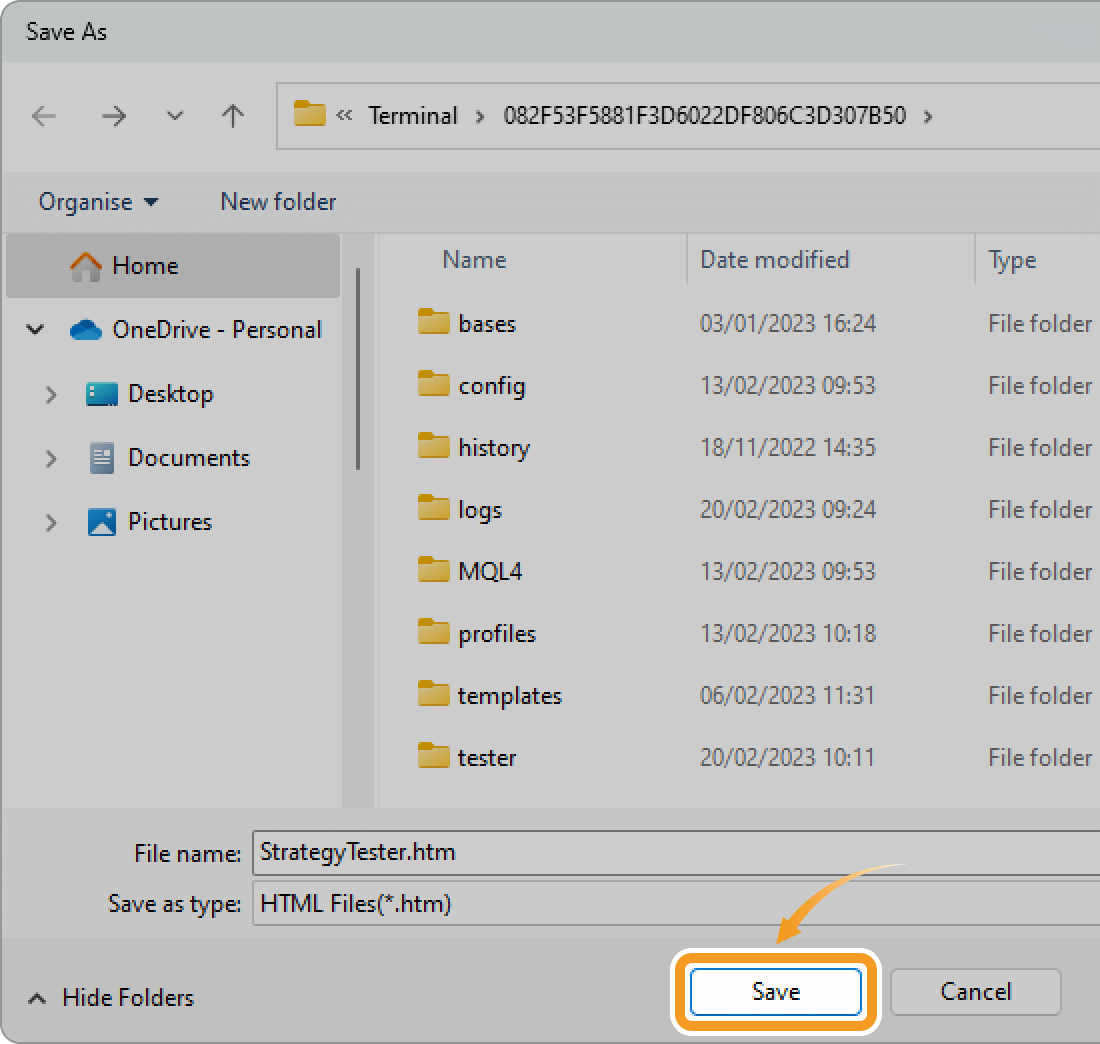This screenshot has height=1044, width=1100.
Task: Open the Organise menu
Action: pyautogui.click(x=97, y=202)
